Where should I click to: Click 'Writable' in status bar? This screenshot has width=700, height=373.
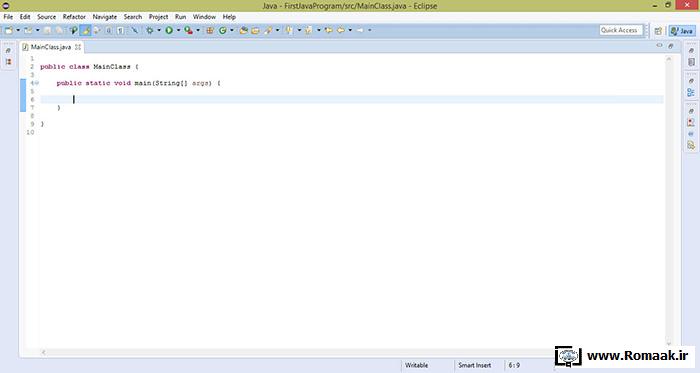tap(417, 365)
